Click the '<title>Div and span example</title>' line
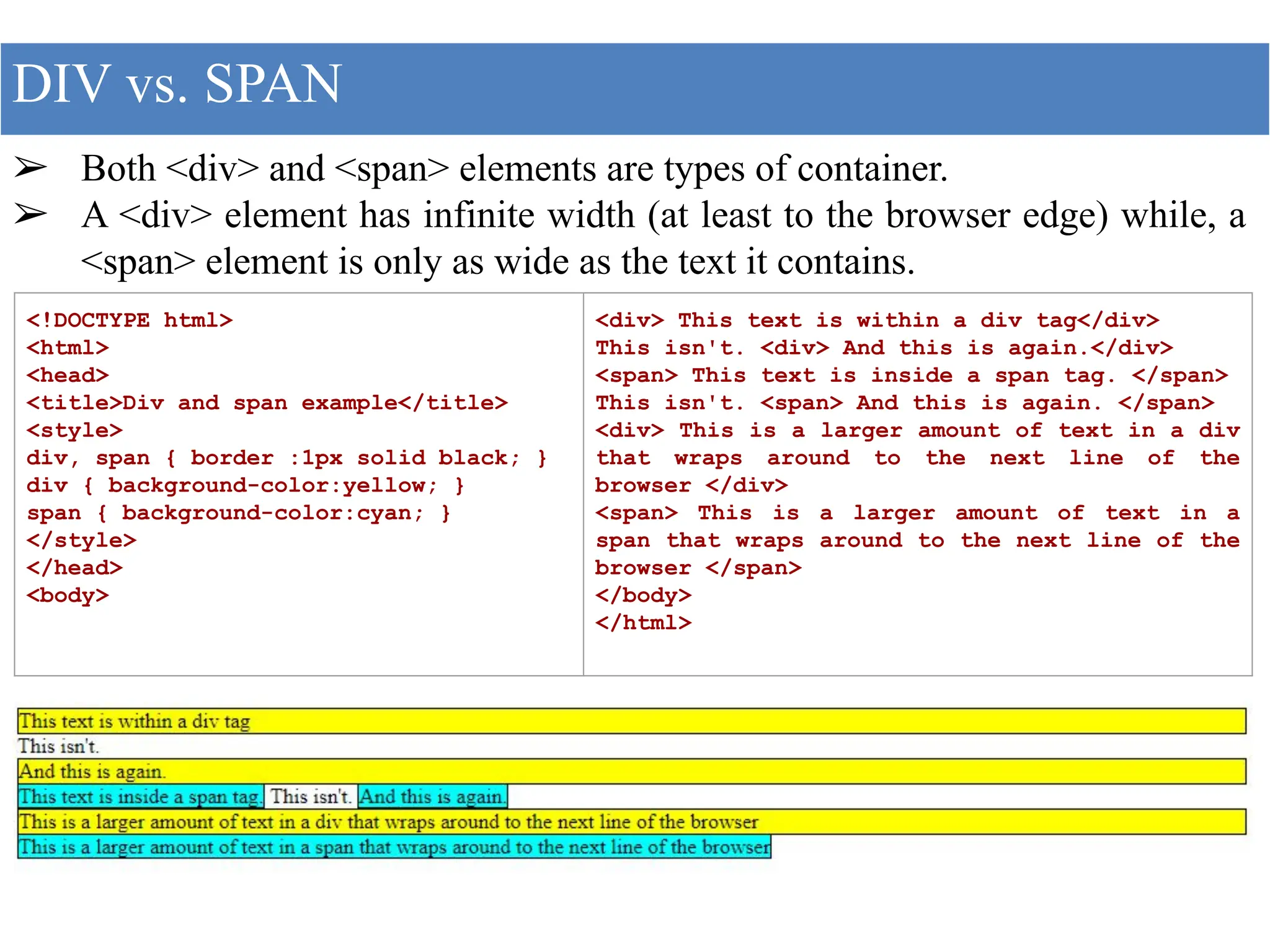The width and height of the screenshot is (1270, 952). (x=267, y=403)
